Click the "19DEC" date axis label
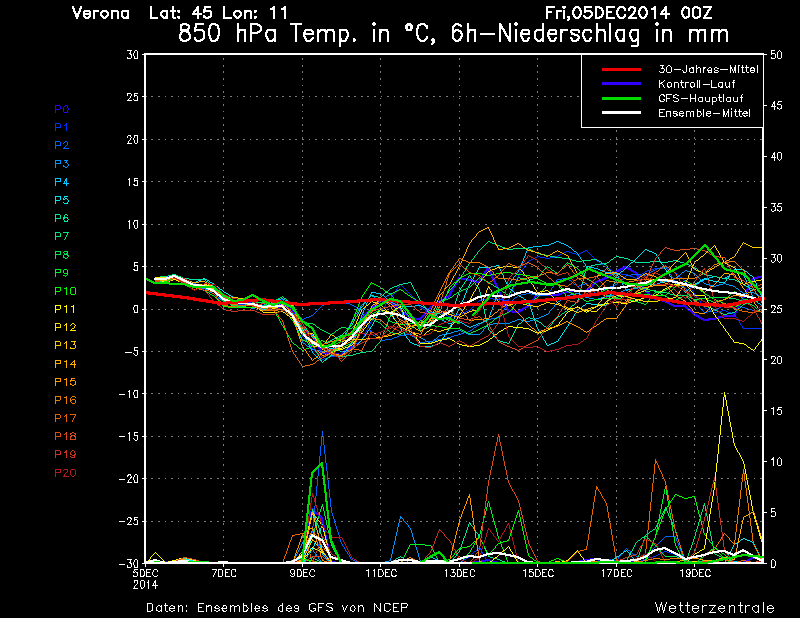800x618 pixels. [x=695, y=574]
